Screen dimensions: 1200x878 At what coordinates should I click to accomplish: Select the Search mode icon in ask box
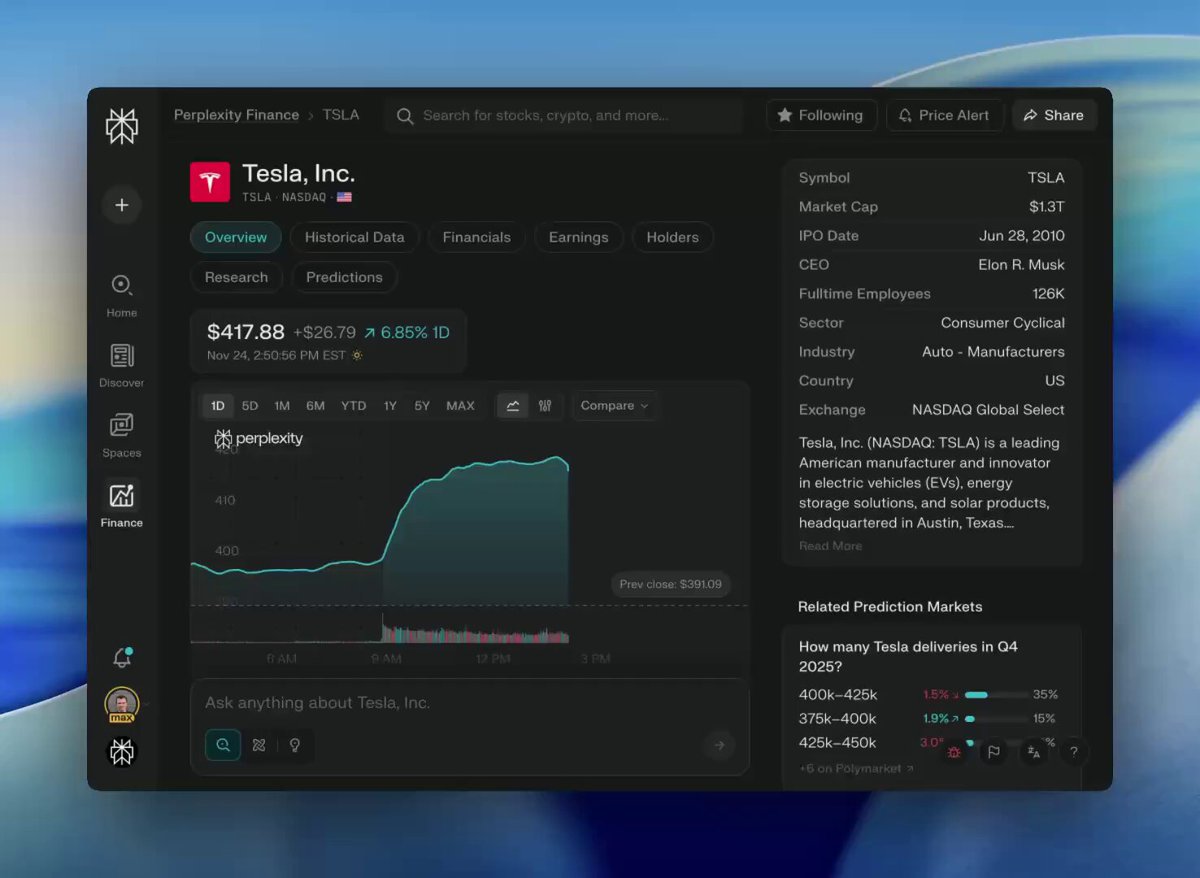click(x=223, y=745)
